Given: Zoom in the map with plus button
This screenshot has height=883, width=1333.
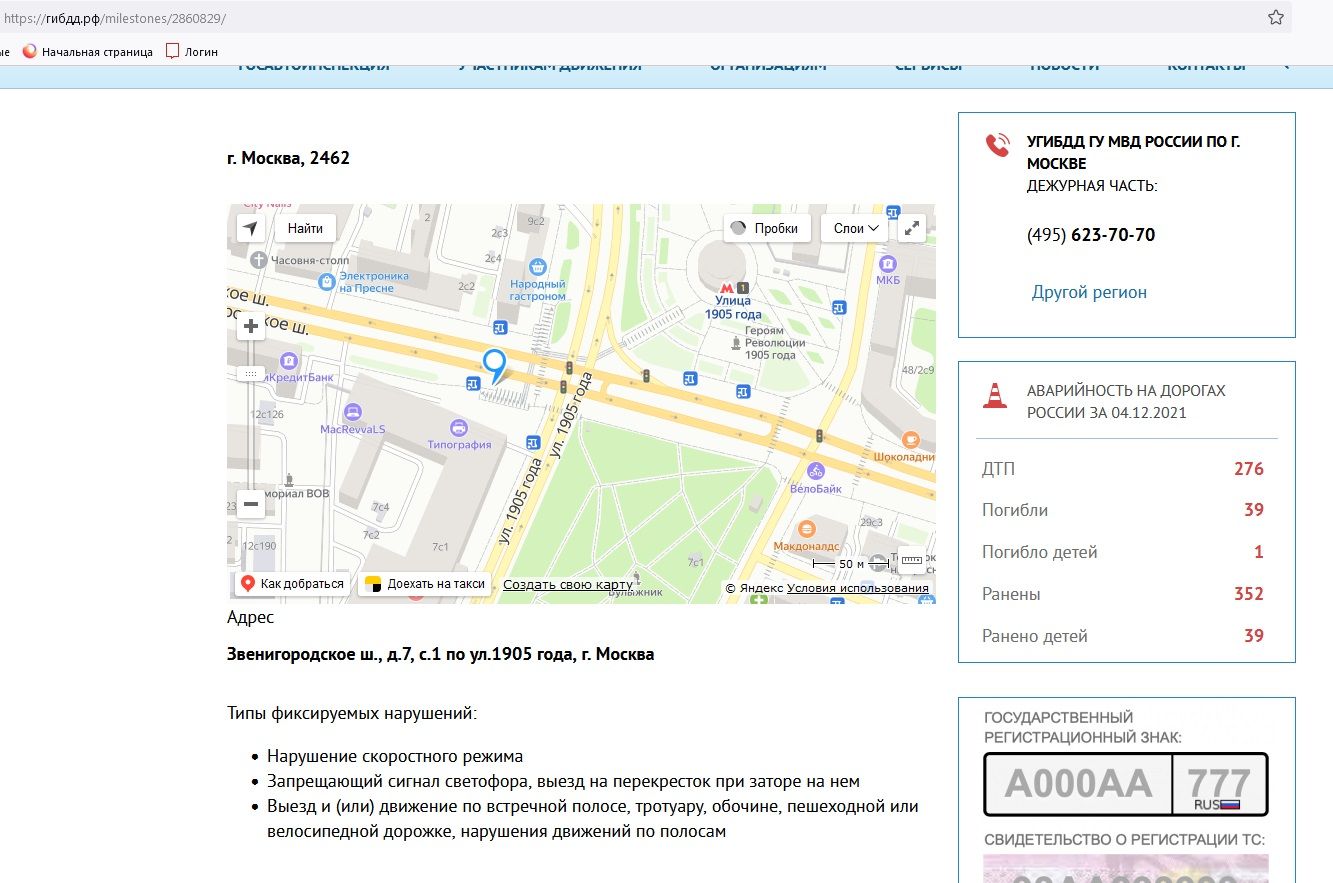Looking at the screenshot, I should click(251, 326).
